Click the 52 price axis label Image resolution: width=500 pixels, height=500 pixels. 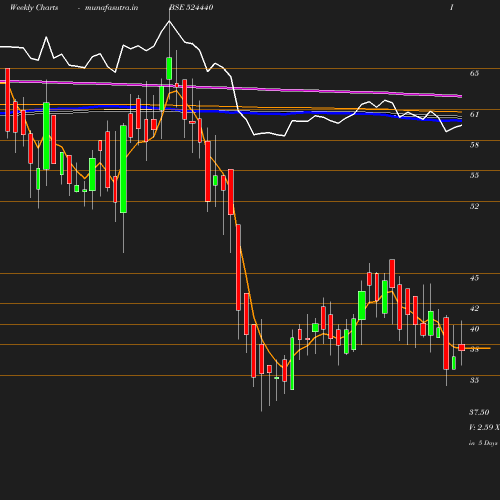point(474,206)
